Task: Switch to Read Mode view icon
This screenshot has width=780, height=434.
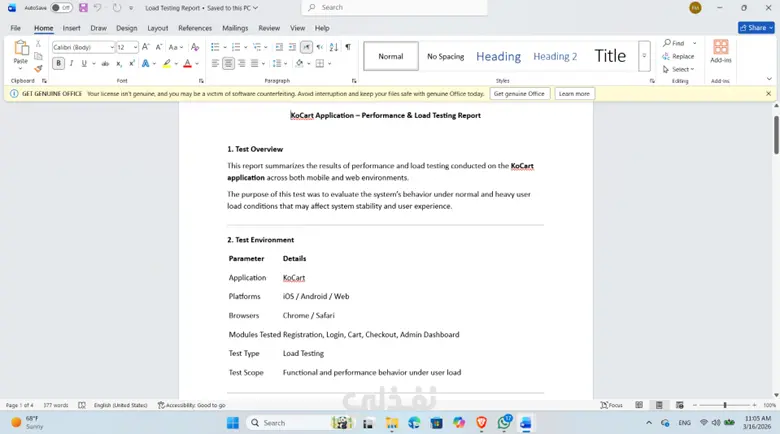Action: (639, 405)
